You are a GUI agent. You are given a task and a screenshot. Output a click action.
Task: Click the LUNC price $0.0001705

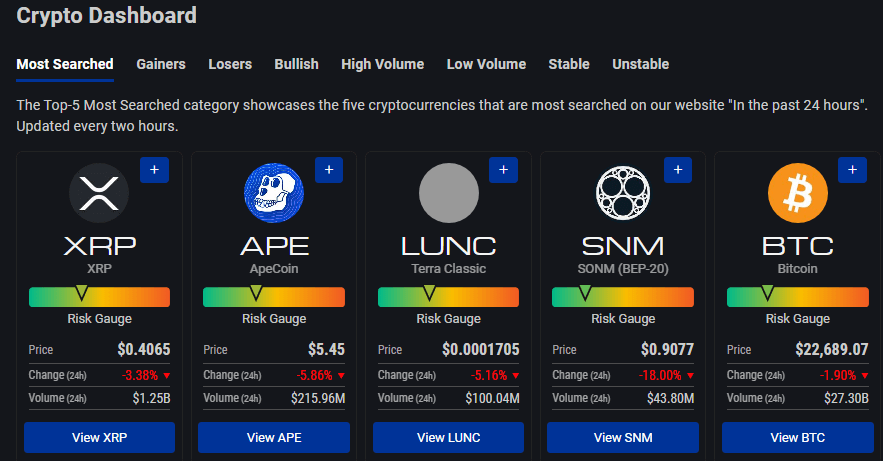click(480, 350)
